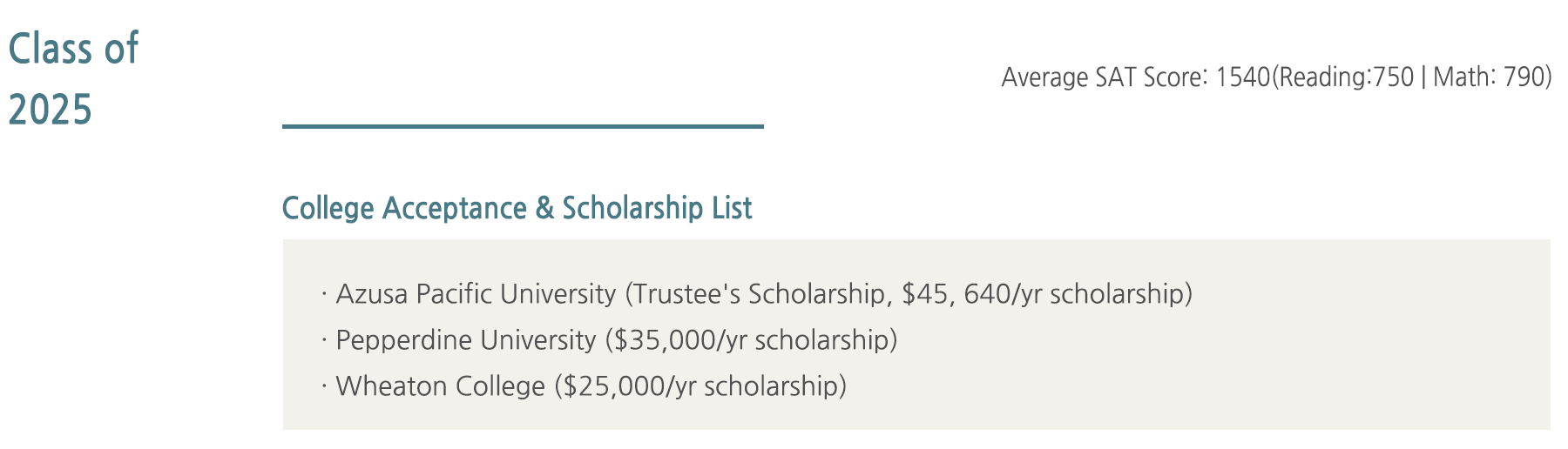Viewport: 1568px width, 449px height.
Task: Click the "$35,000/yr scholarship" amount
Action: pos(754,339)
